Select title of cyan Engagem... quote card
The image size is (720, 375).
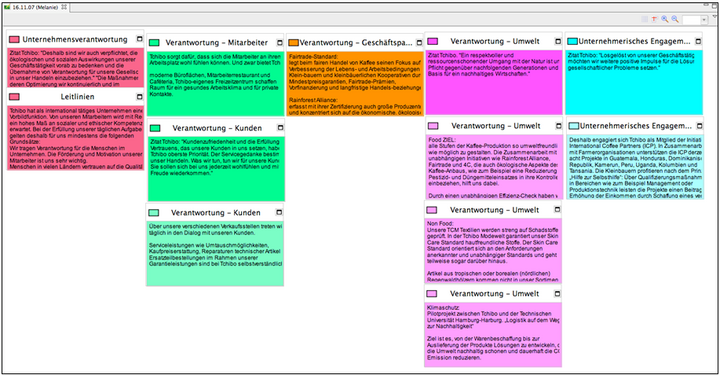(x=635, y=41)
